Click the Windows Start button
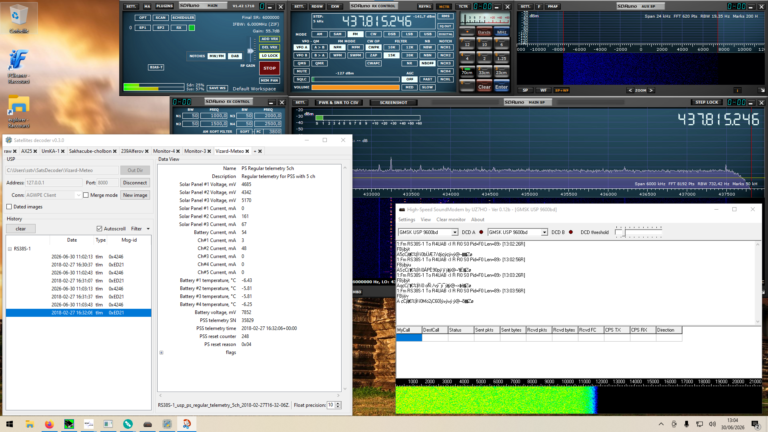Image resolution: width=768 pixels, height=432 pixels. pyautogui.click(x=9, y=424)
